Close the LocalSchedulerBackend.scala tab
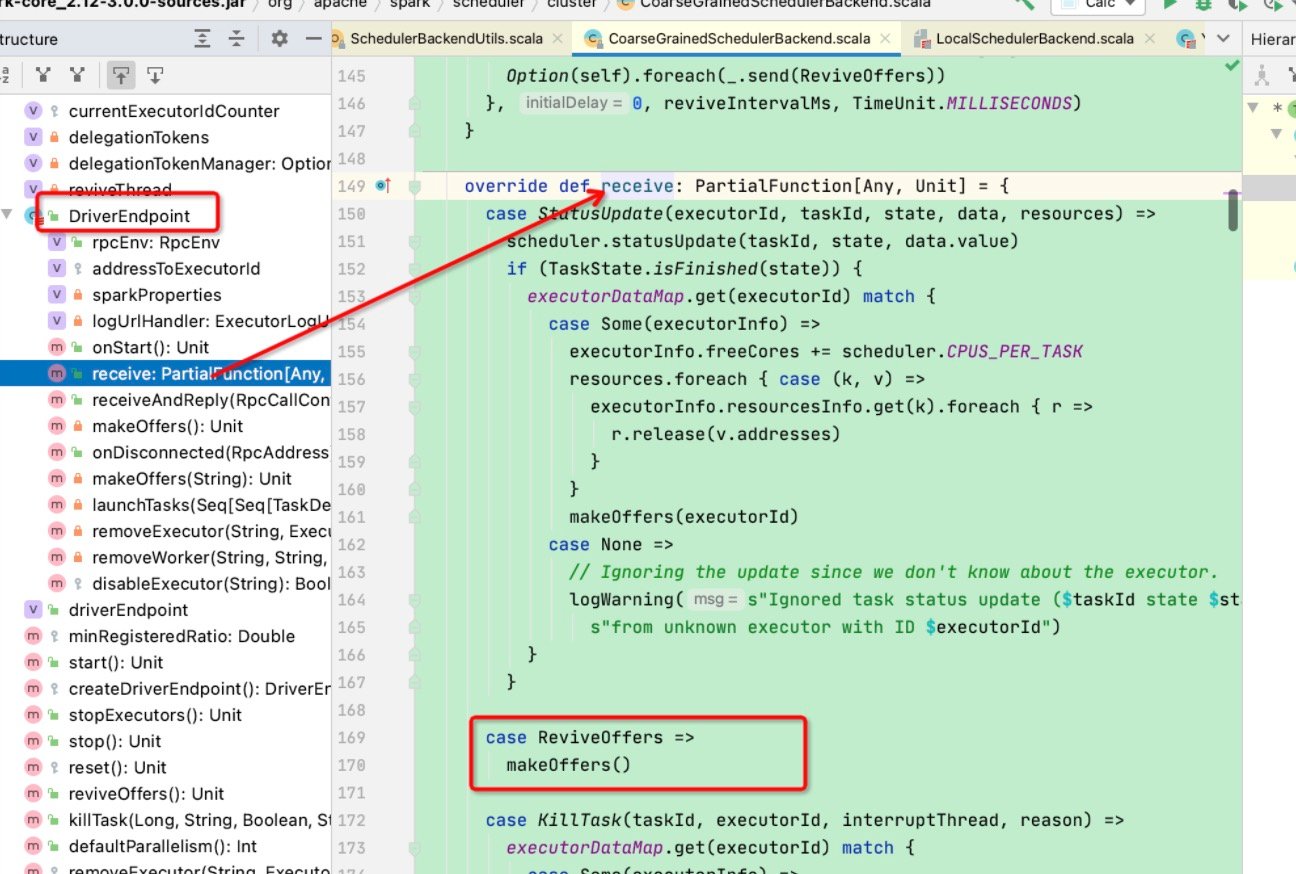This screenshot has width=1296, height=874. point(1151,39)
